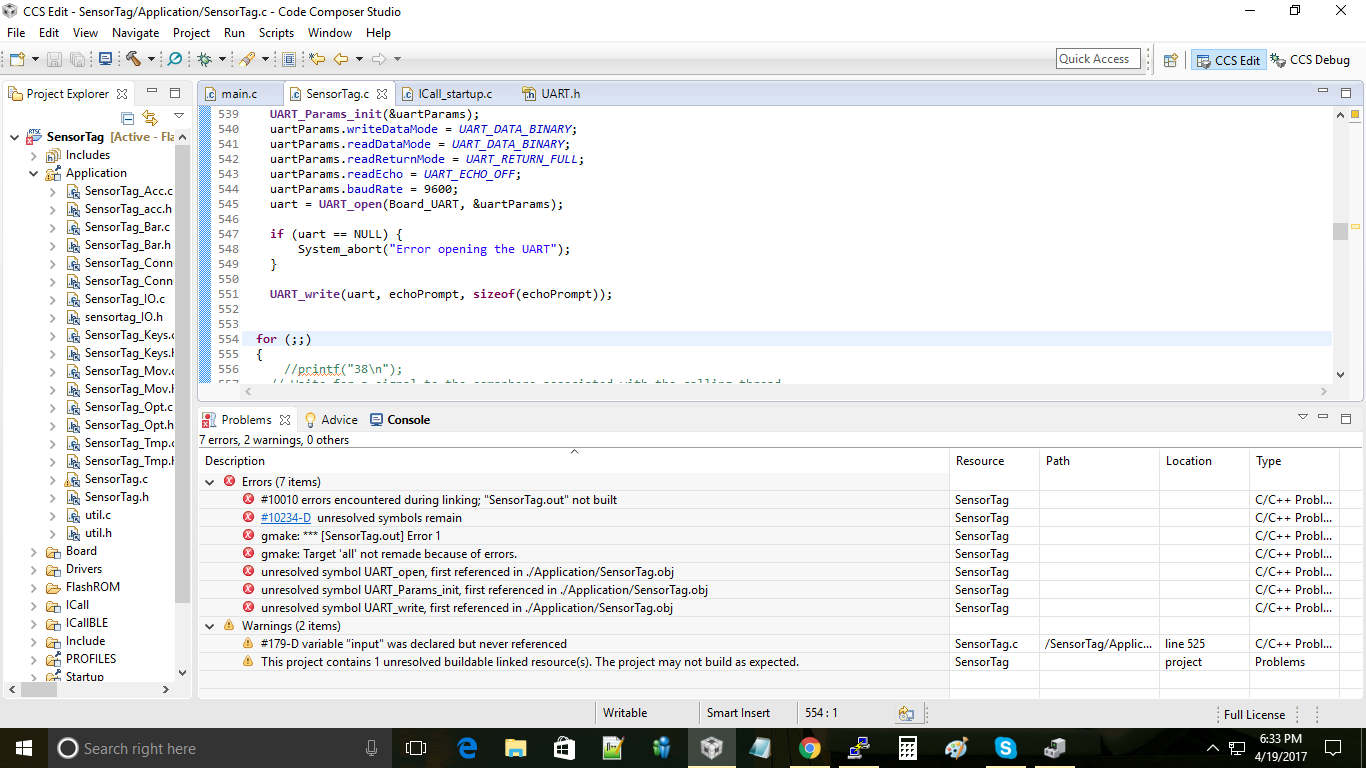Open the New file dropdown arrow

pyautogui.click(x=35, y=59)
